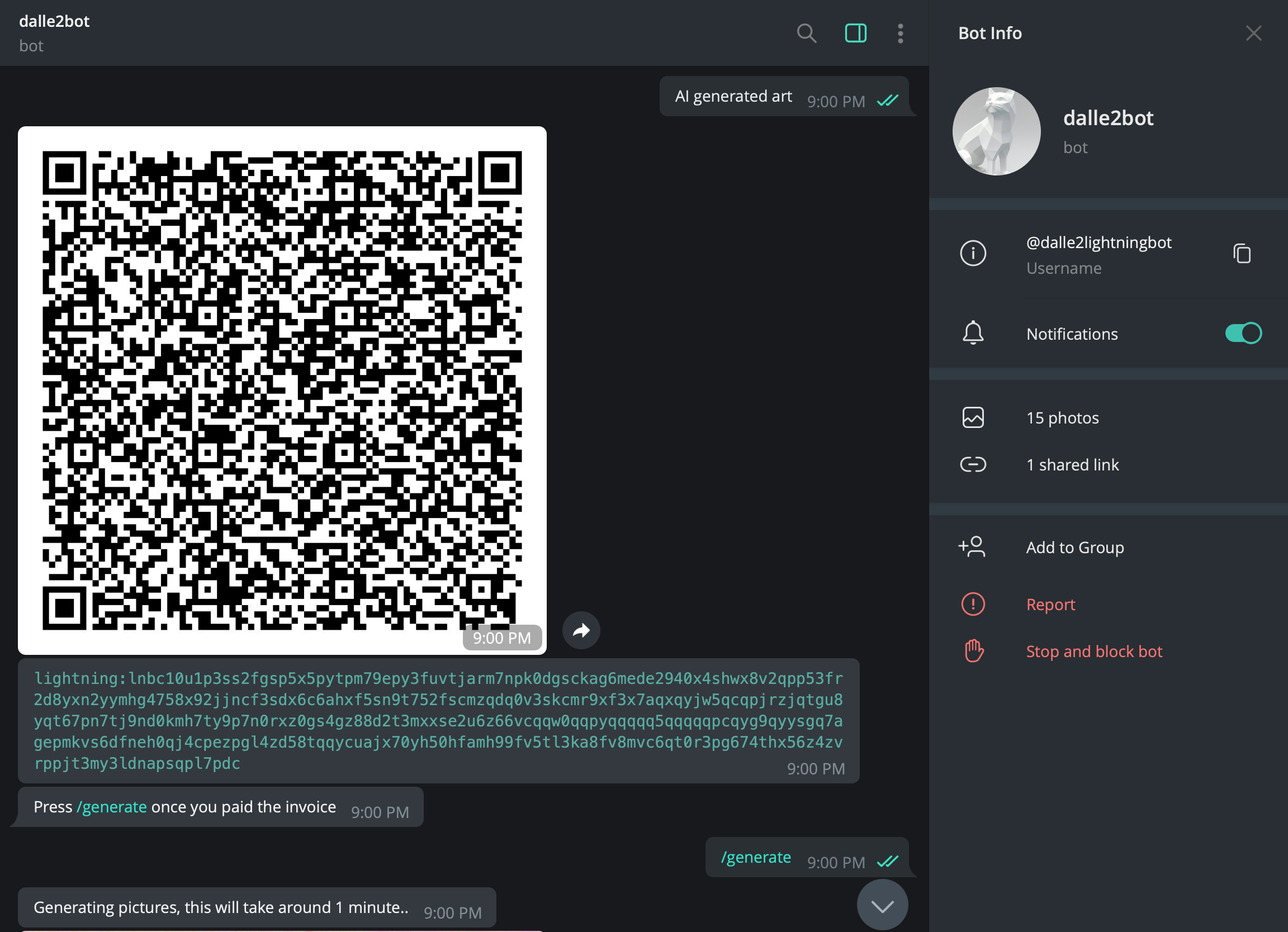This screenshot has height=932, width=1288.
Task: Jump to bottom using down chevron button
Action: coord(882,906)
